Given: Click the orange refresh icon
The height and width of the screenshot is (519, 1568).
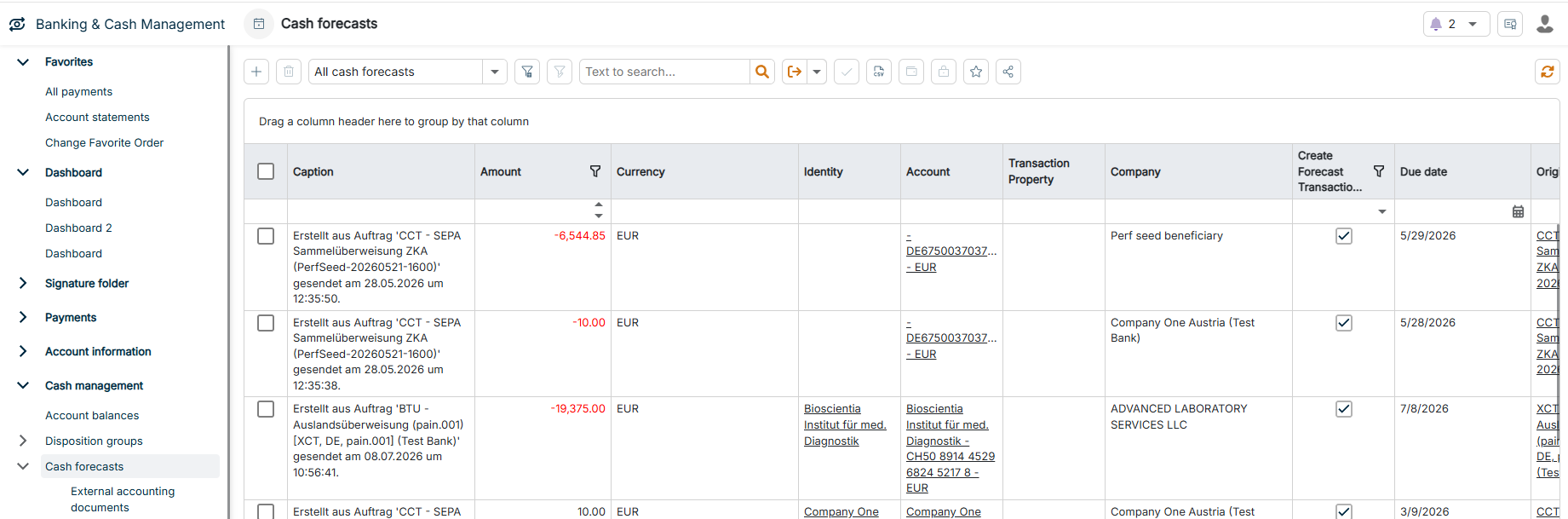Looking at the screenshot, I should coord(1548,72).
